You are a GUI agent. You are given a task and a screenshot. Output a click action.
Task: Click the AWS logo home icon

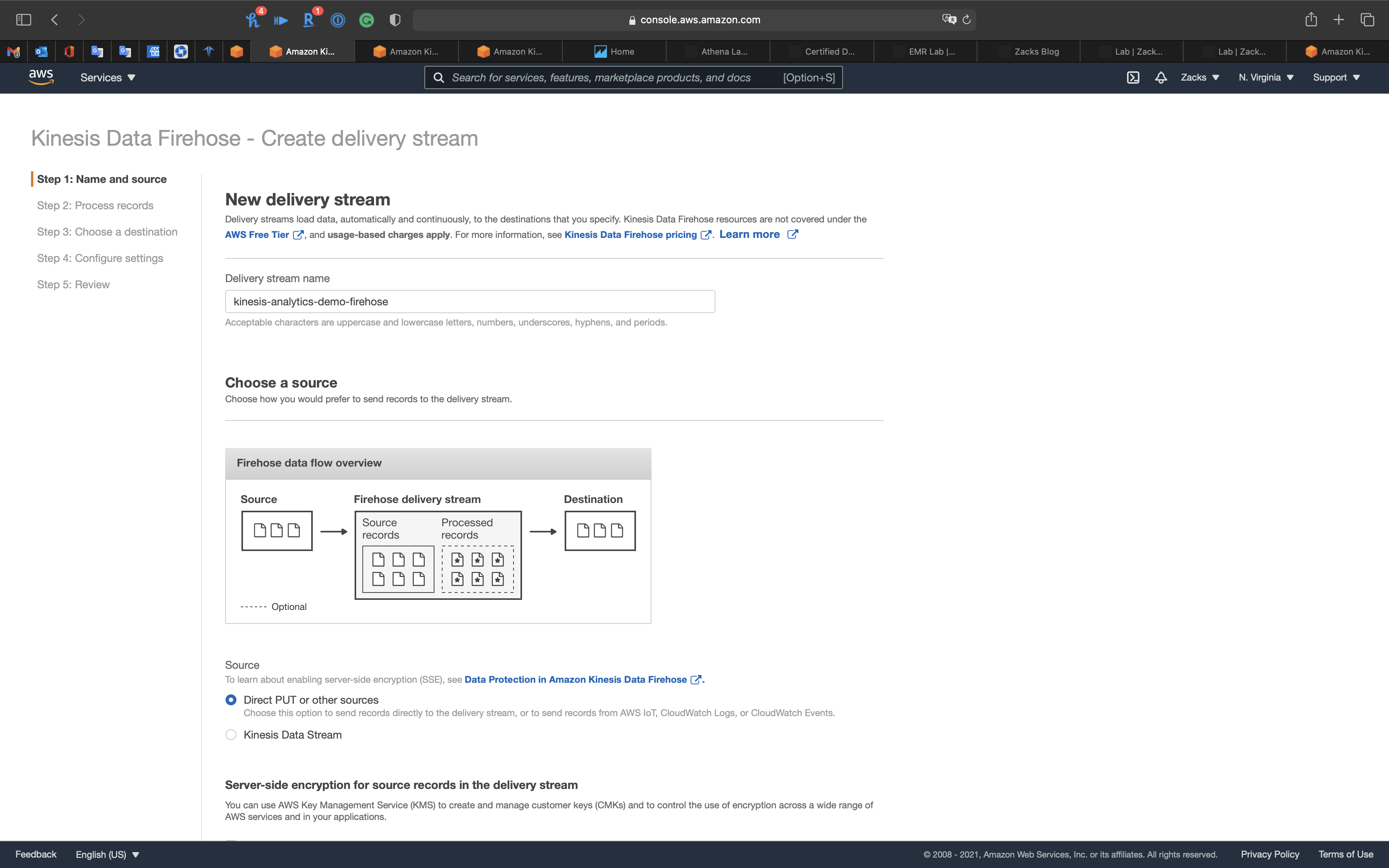pos(41,77)
